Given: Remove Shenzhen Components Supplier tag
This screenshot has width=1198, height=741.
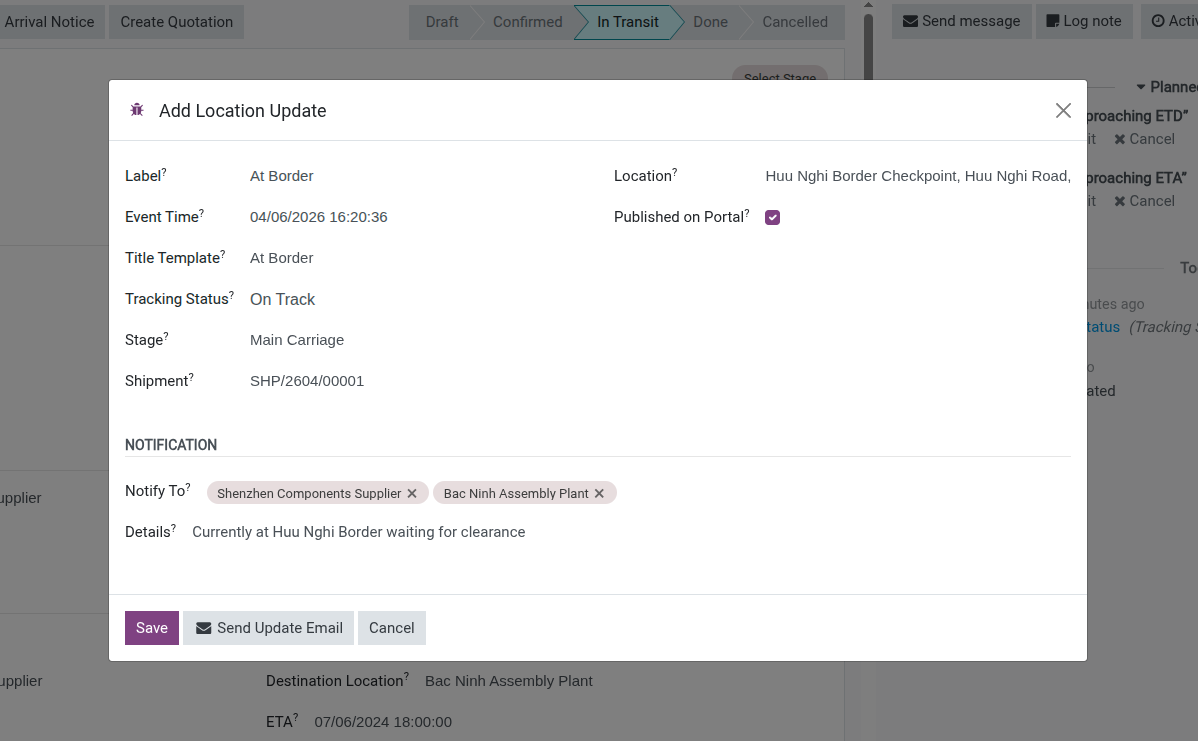Looking at the screenshot, I should click(412, 494).
